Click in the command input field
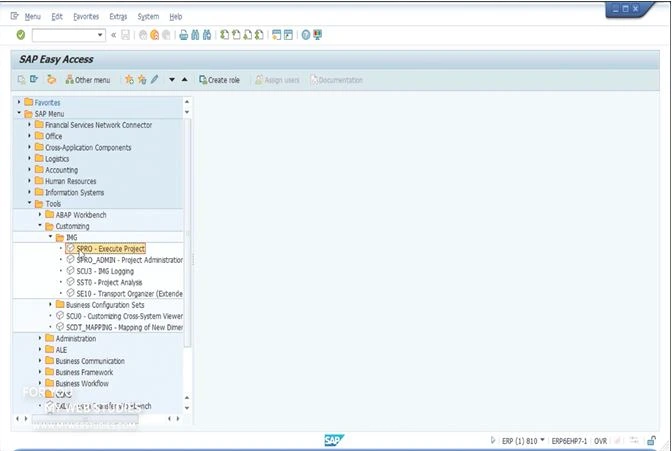Viewport: 672px width, 451px height. 64,35
